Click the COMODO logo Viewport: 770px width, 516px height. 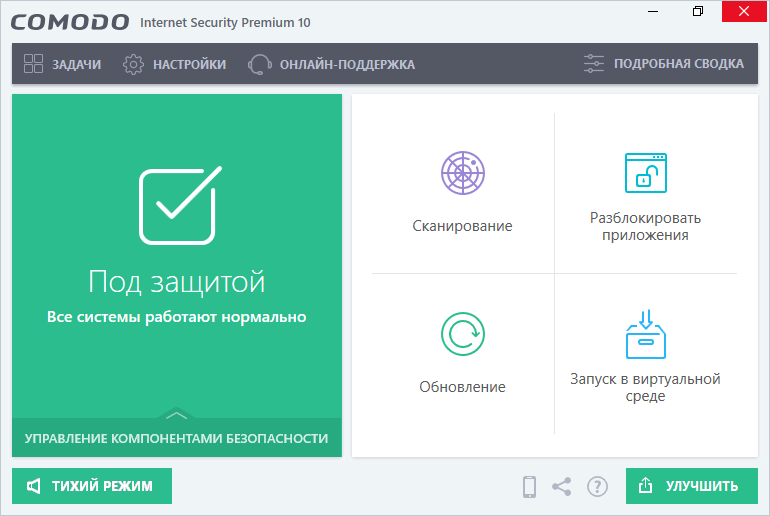coord(70,23)
